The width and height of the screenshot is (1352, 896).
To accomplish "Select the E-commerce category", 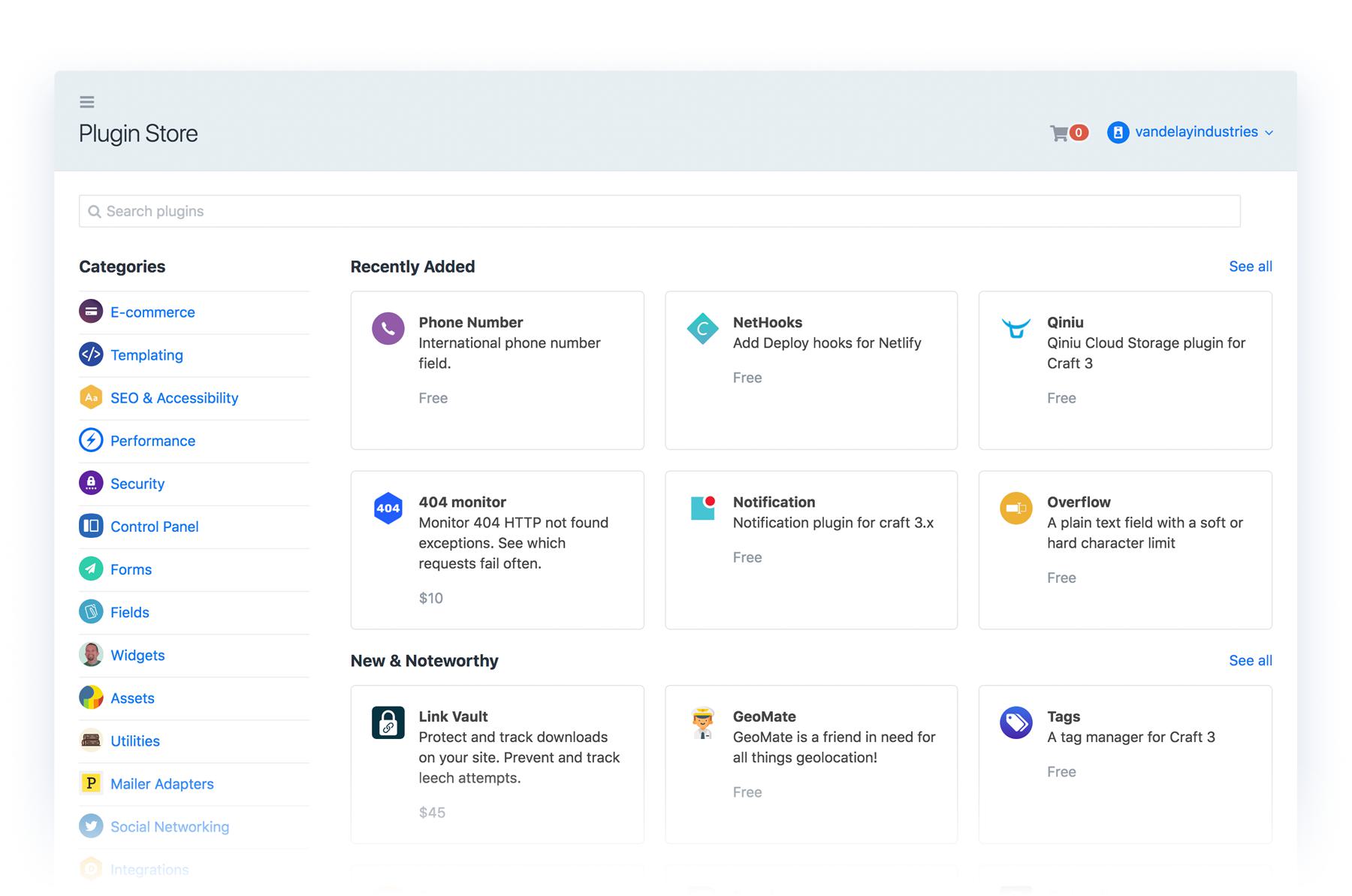I will (152, 312).
